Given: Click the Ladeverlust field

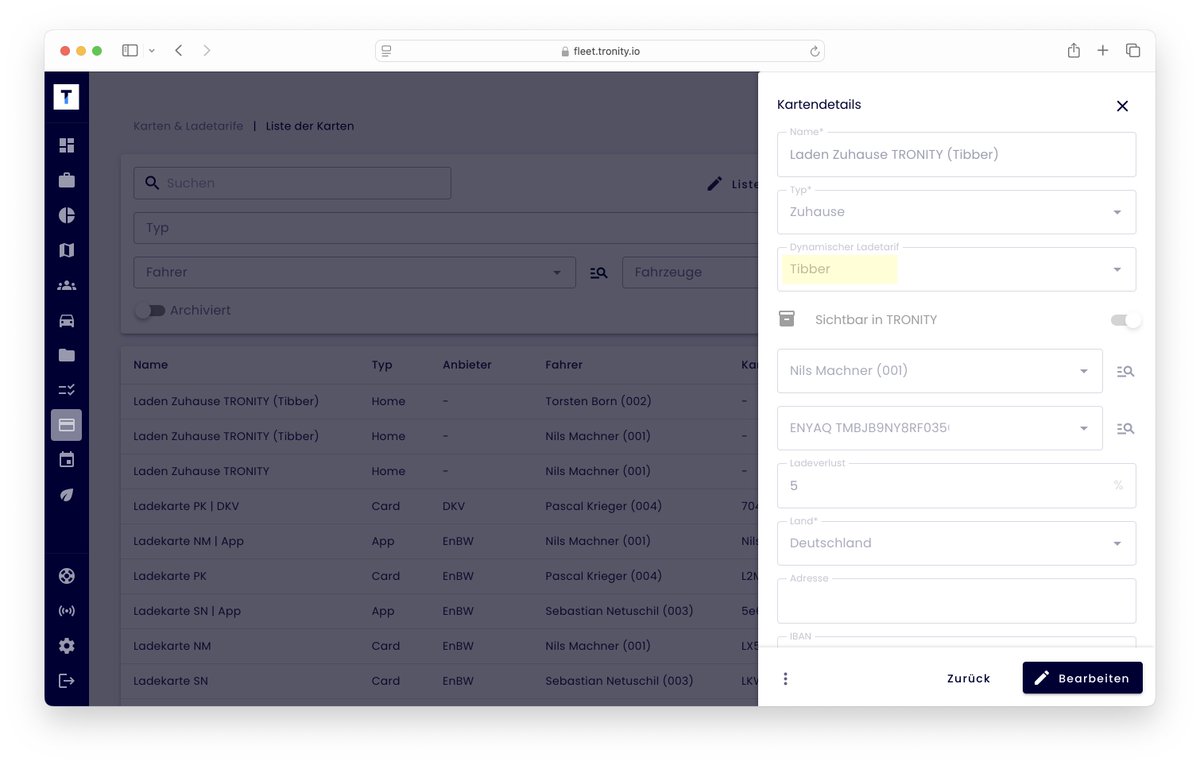Looking at the screenshot, I should pyautogui.click(x=956, y=486).
